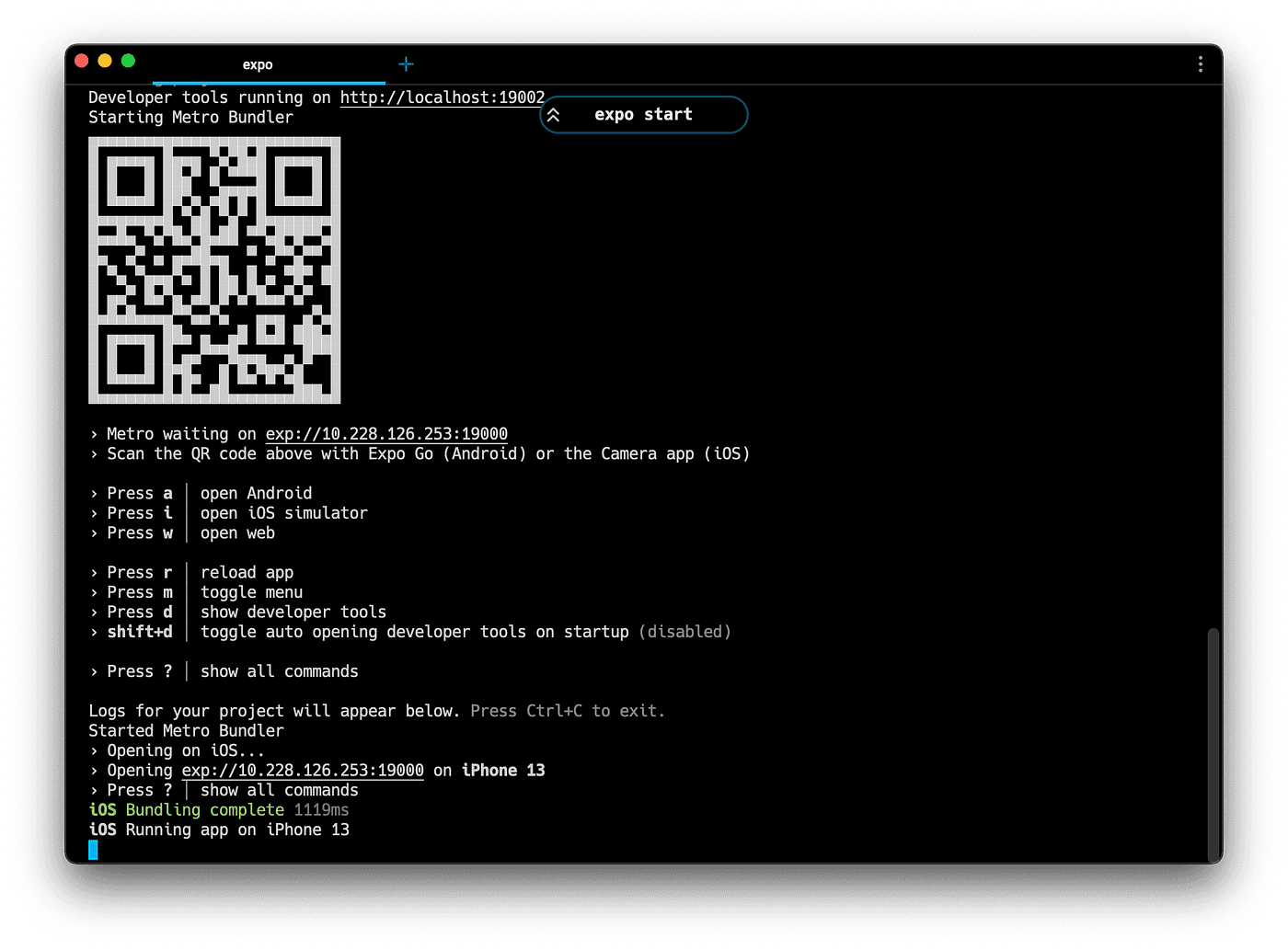This screenshot has height=950, width=1288.
Task: Open the three-dot options menu
Action: click(x=1200, y=64)
